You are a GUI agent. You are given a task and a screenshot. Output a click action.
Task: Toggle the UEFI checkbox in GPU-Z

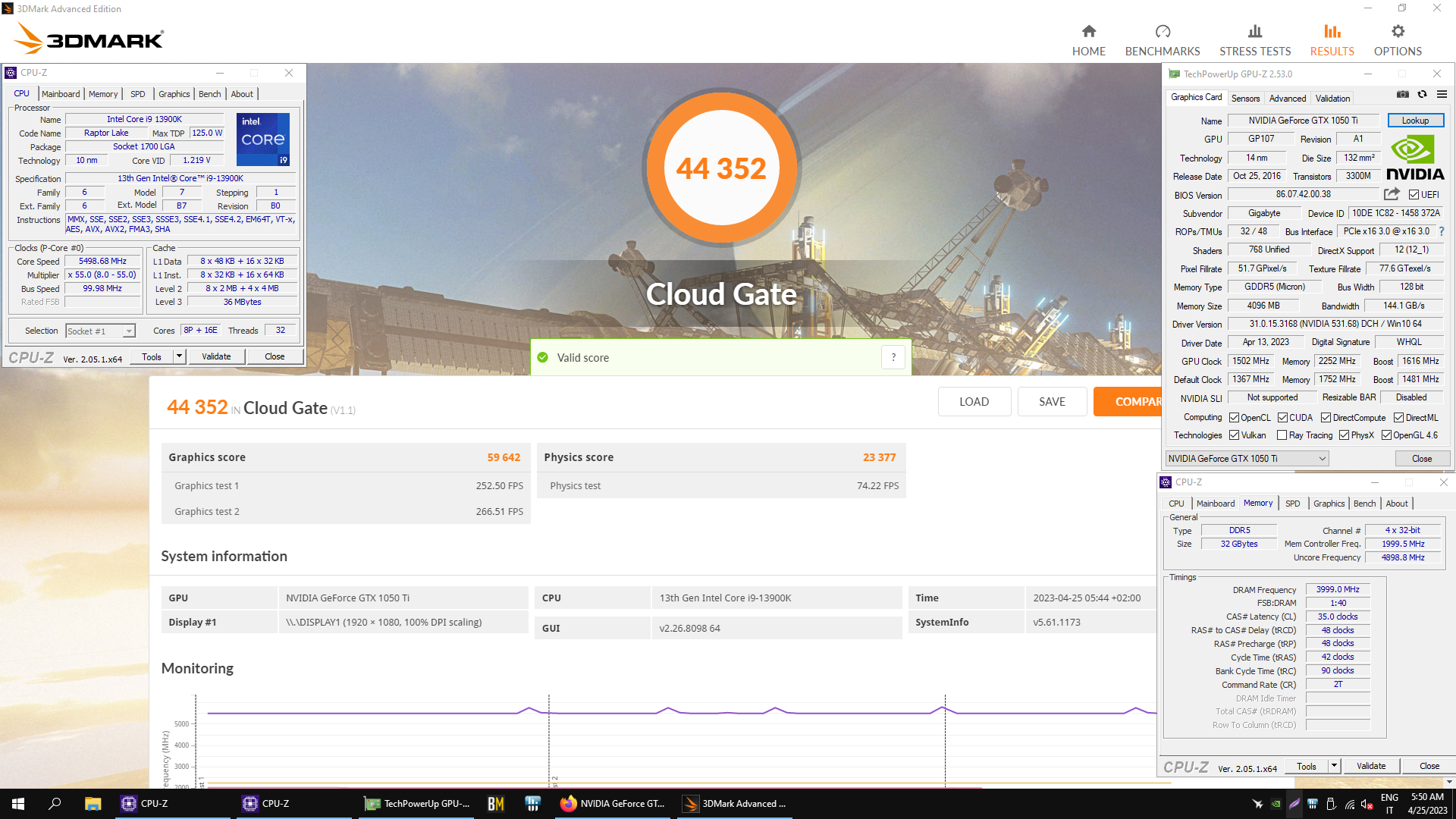coord(1414,195)
